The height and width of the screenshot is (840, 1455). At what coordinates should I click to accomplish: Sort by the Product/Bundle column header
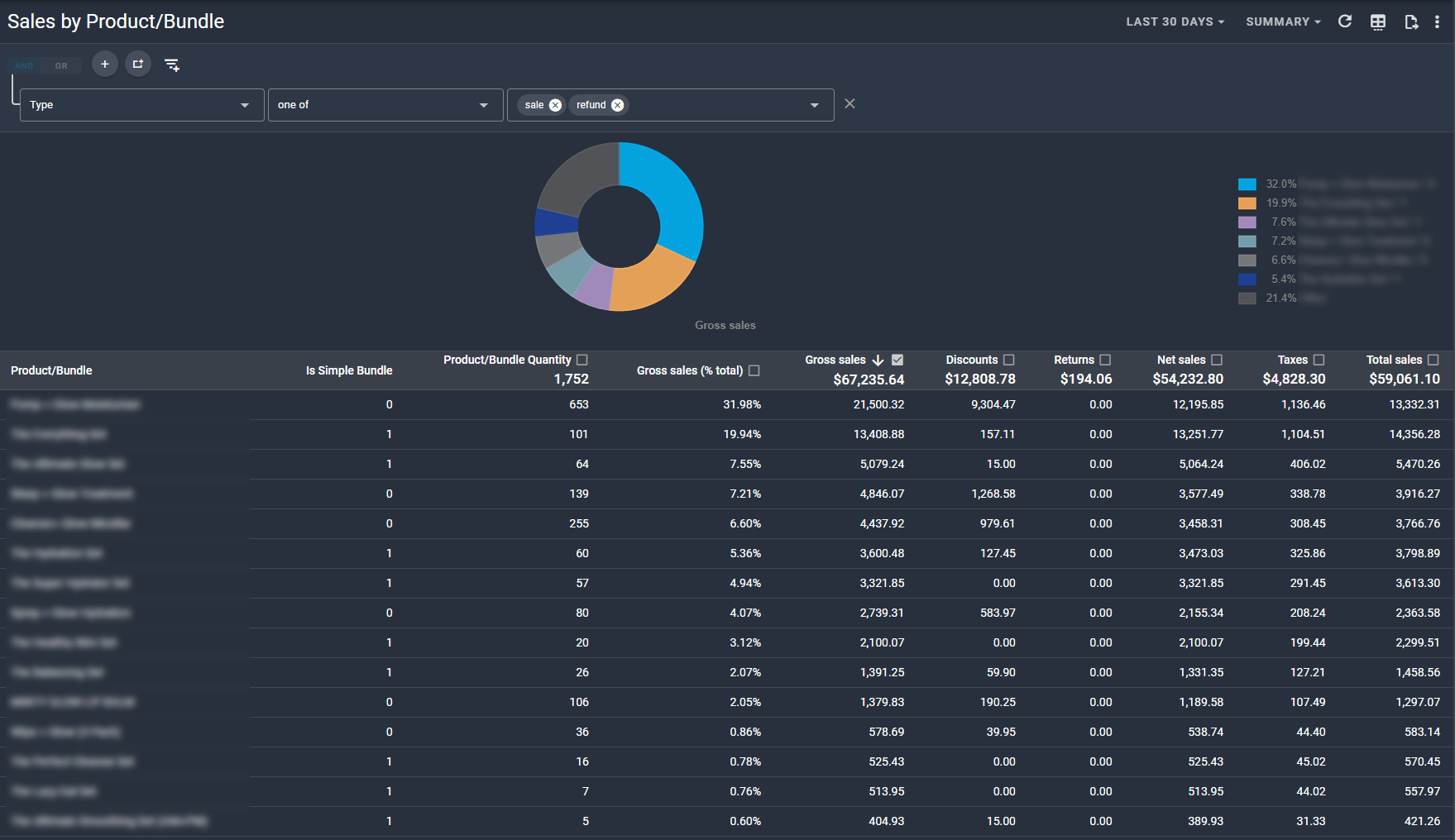click(x=51, y=370)
